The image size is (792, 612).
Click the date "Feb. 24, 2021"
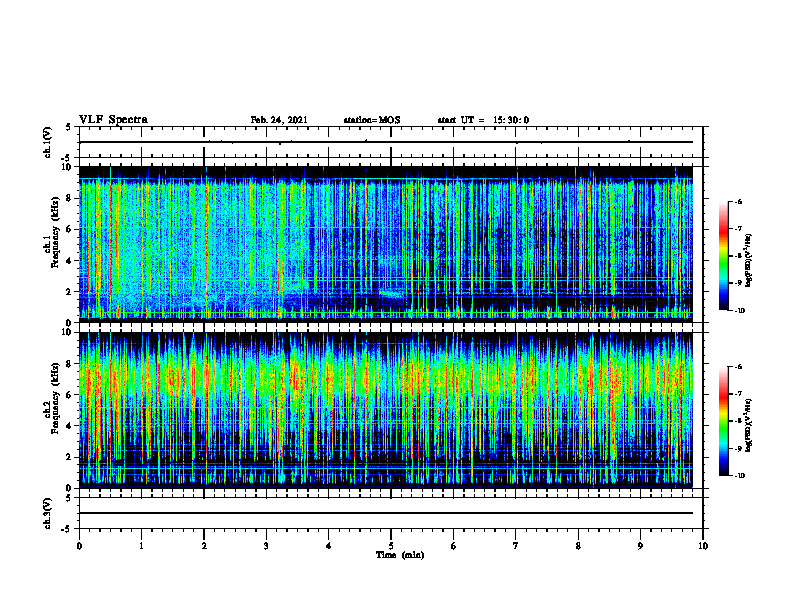pyautogui.click(x=279, y=120)
